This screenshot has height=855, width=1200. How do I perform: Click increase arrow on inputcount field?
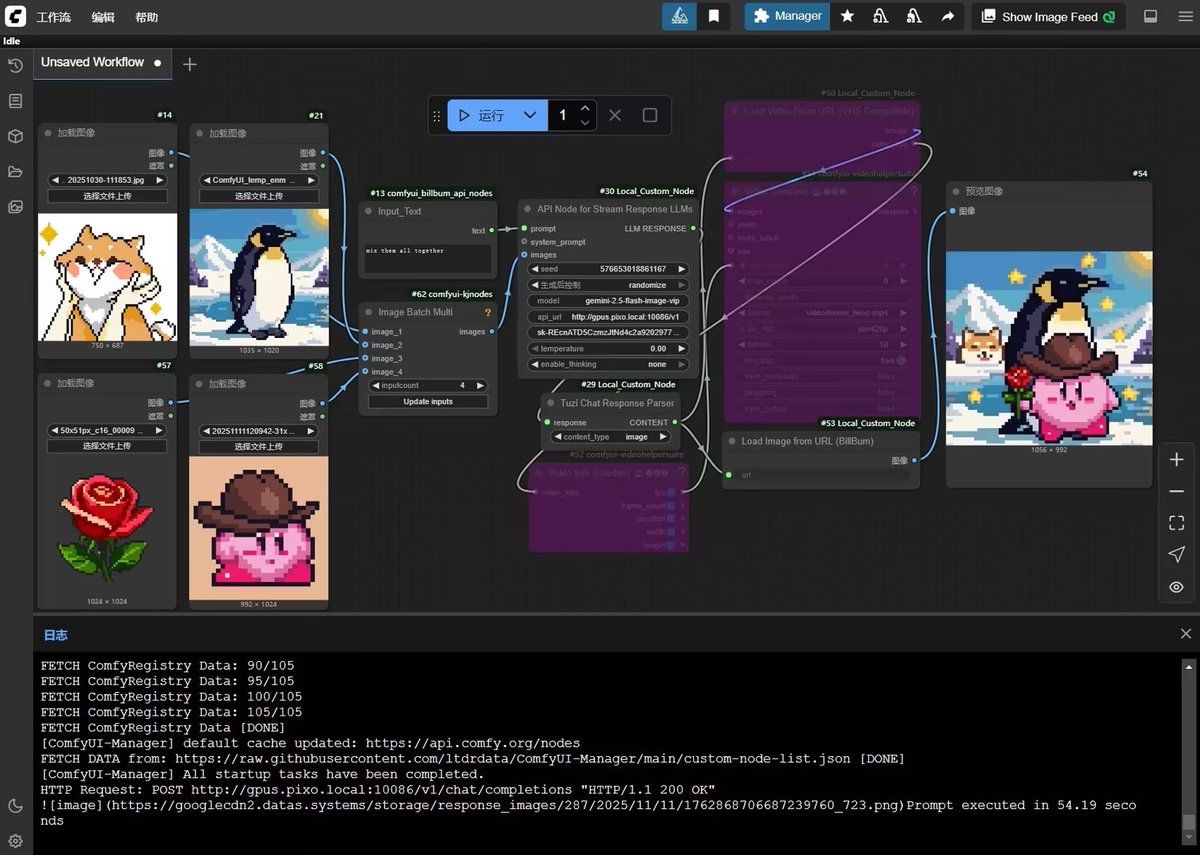pyautogui.click(x=481, y=385)
